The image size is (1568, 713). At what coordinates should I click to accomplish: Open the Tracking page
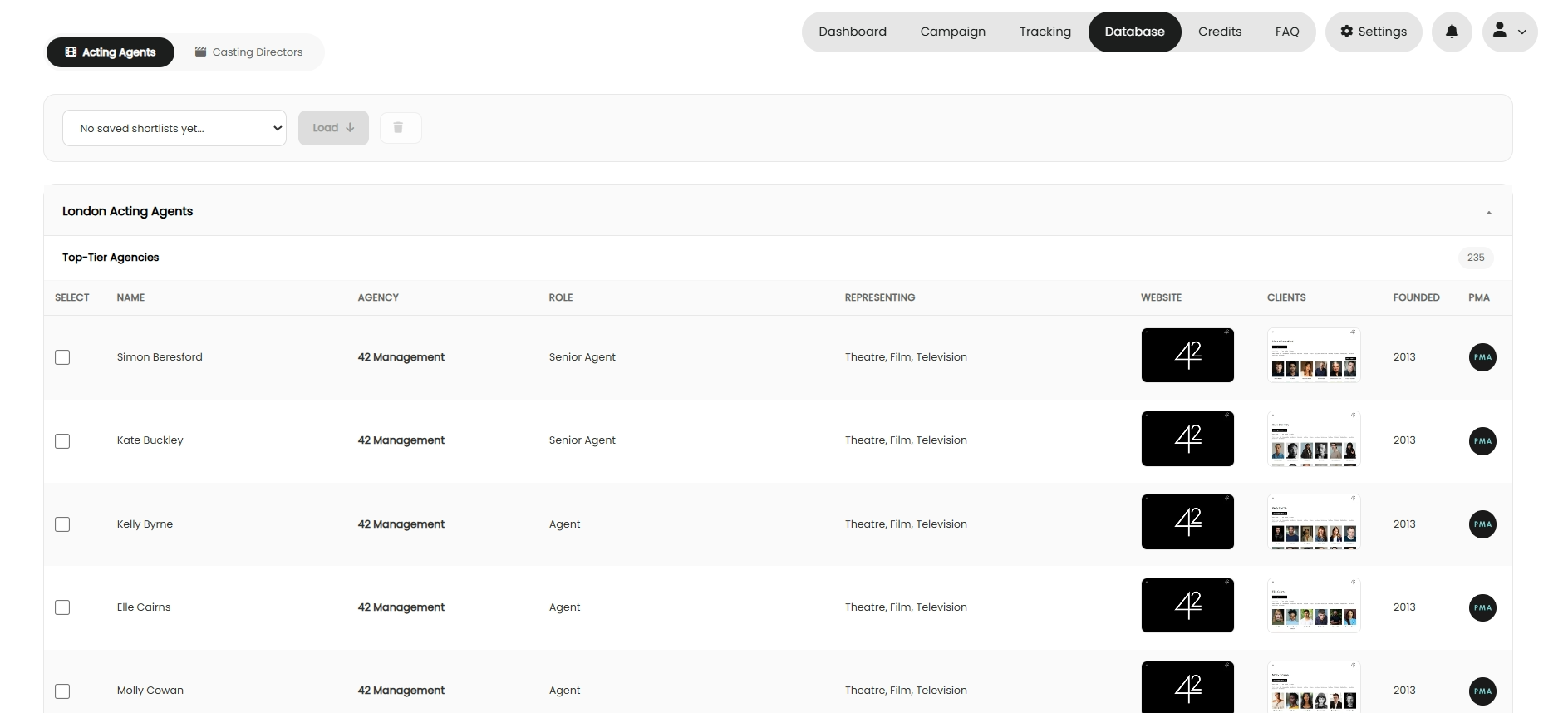click(x=1045, y=32)
